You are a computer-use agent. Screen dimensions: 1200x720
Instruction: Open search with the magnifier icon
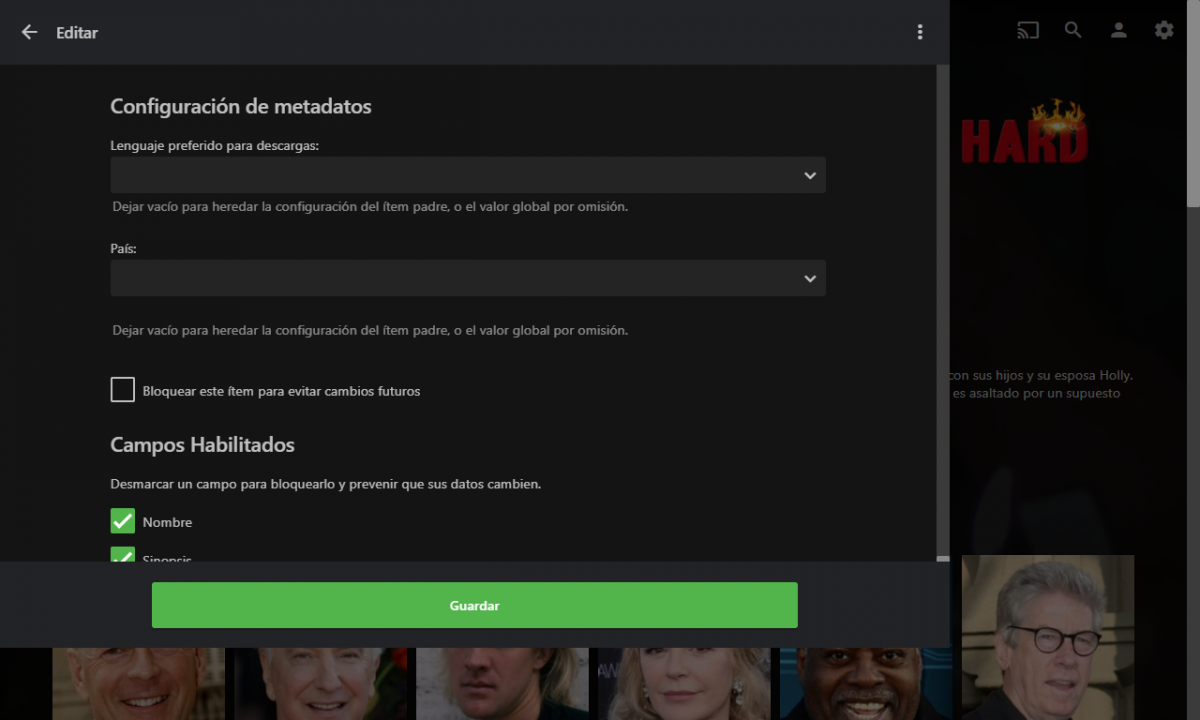1073,30
